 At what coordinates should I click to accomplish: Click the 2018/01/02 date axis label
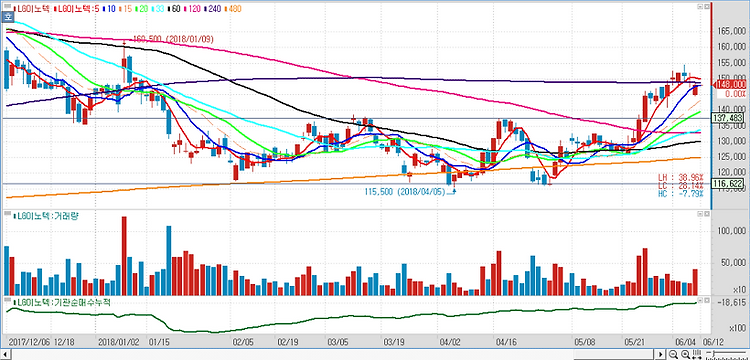point(118,342)
